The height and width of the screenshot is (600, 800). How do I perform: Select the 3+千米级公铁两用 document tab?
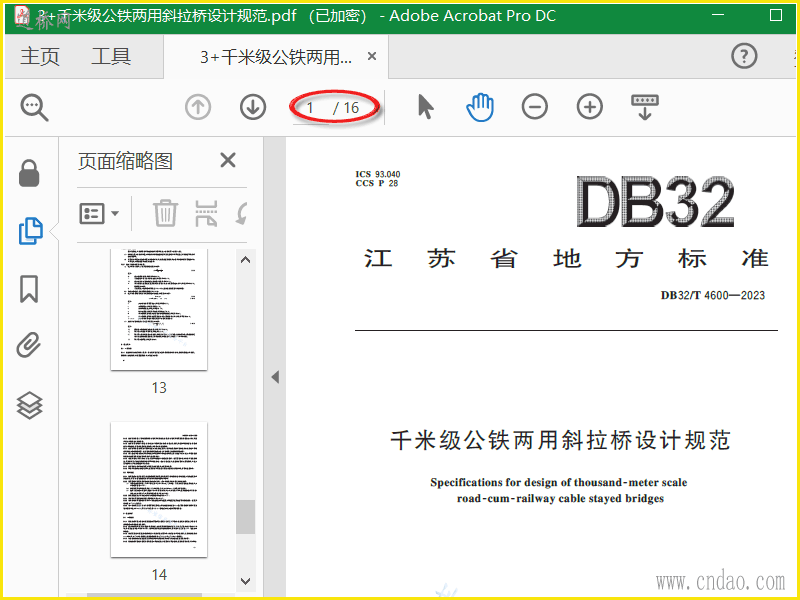pyautogui.click(x=276, y=57)
